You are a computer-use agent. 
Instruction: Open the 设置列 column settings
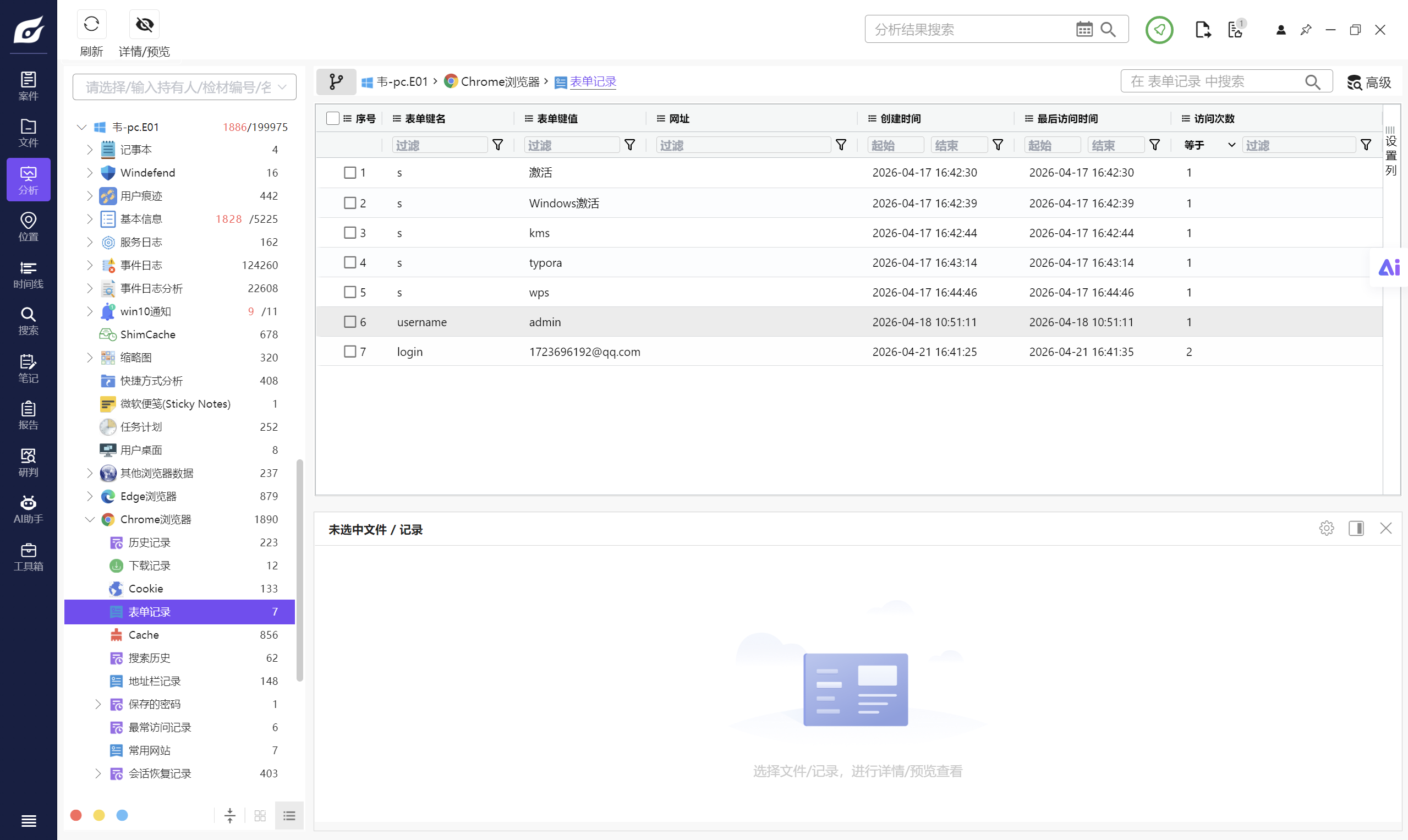1391,151
